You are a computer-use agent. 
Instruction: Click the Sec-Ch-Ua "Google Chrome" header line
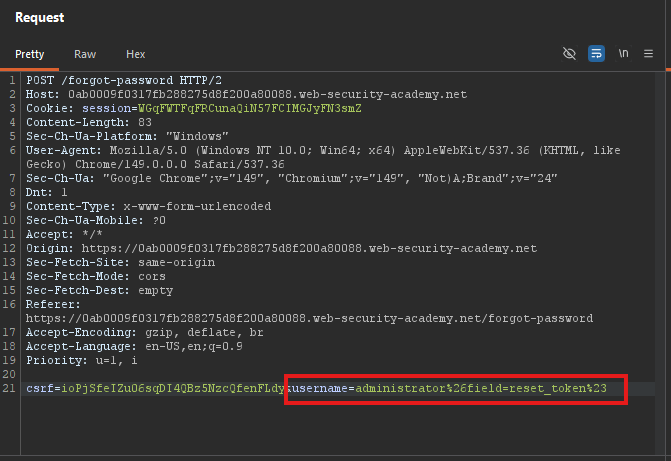click(292, 178)
